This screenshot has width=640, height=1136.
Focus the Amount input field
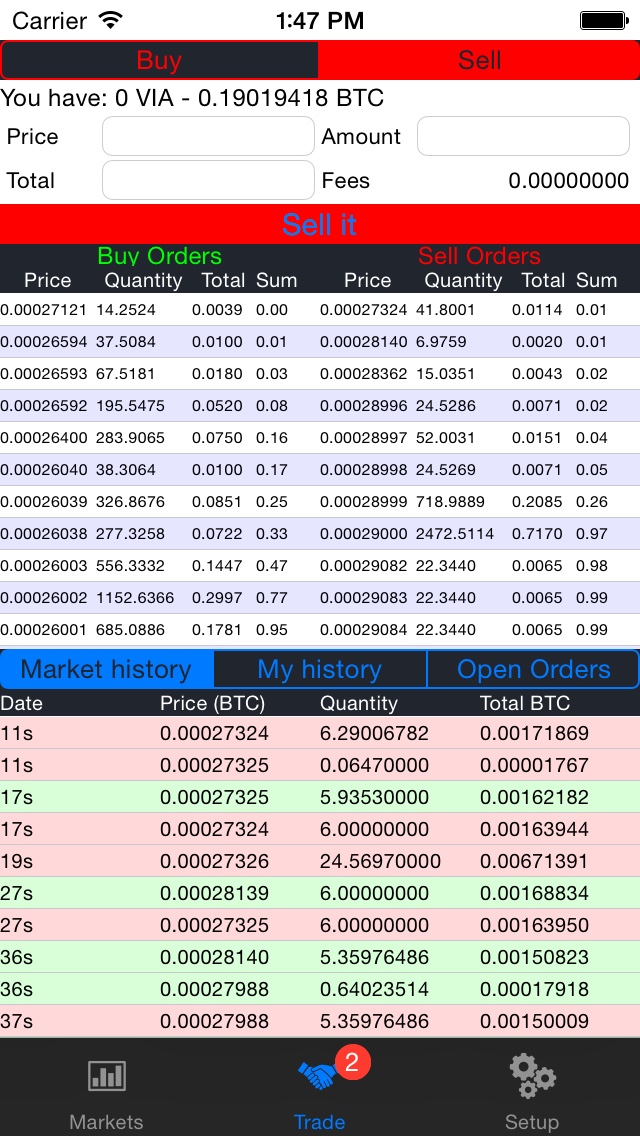(523, 137)
